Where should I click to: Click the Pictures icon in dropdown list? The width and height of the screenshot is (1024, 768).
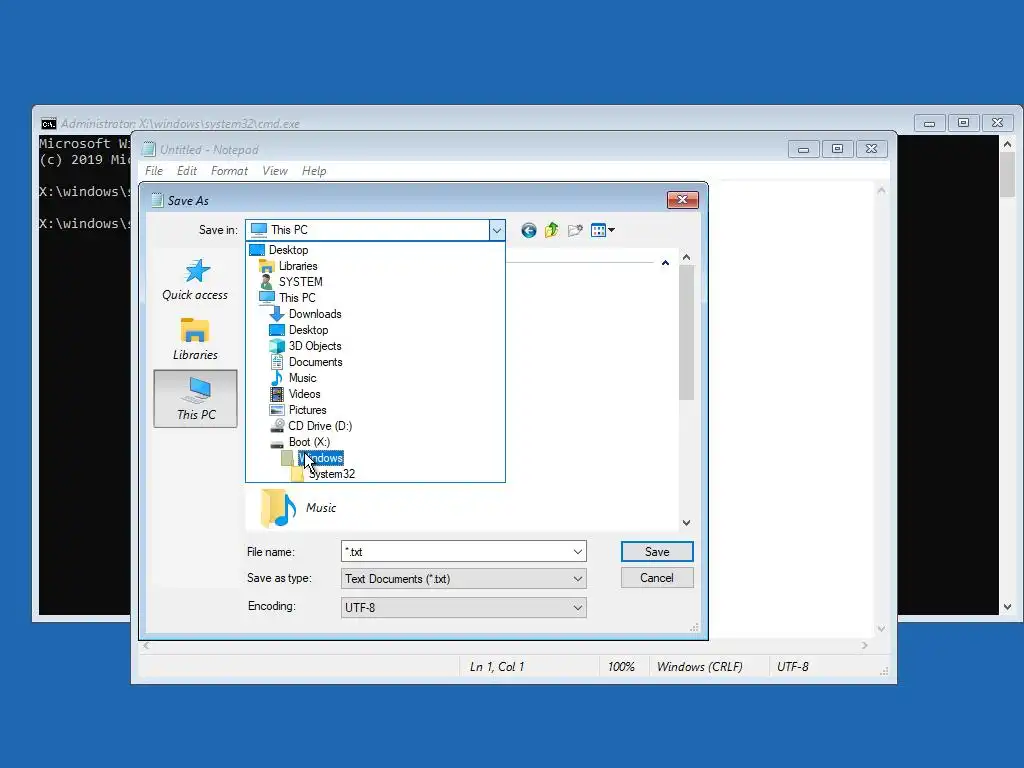coord(277,410)
